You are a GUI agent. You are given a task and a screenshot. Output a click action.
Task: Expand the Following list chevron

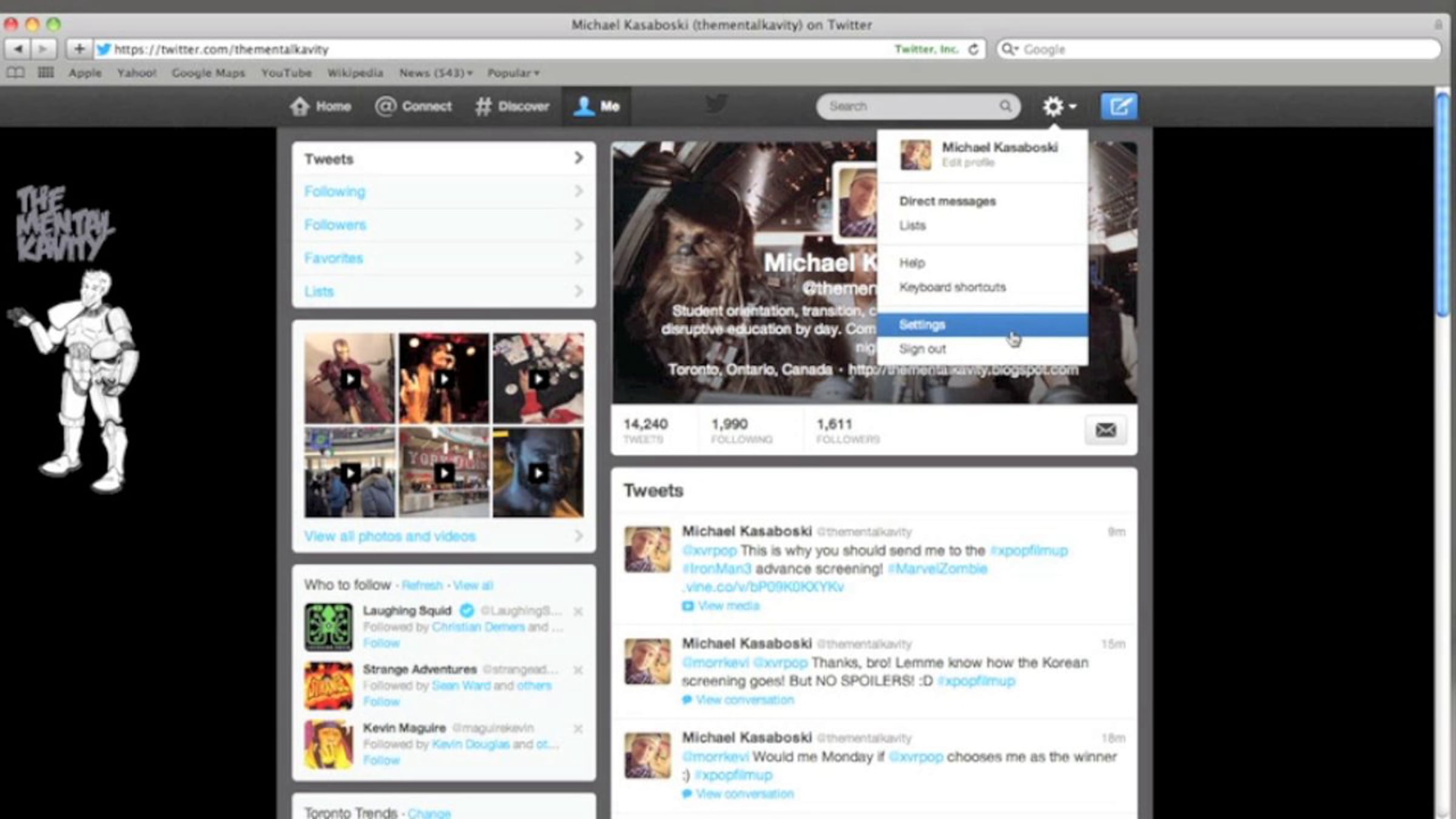(x=578, y=192)
